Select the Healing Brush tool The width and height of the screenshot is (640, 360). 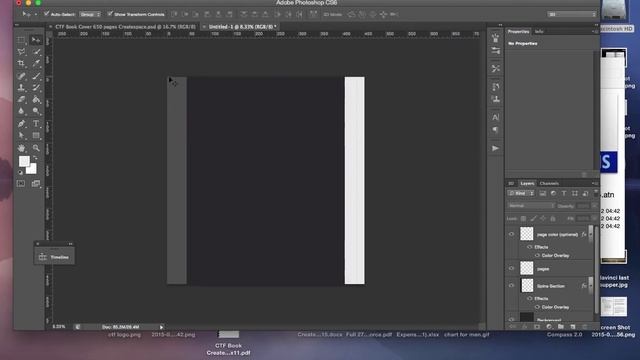[21, 76]
